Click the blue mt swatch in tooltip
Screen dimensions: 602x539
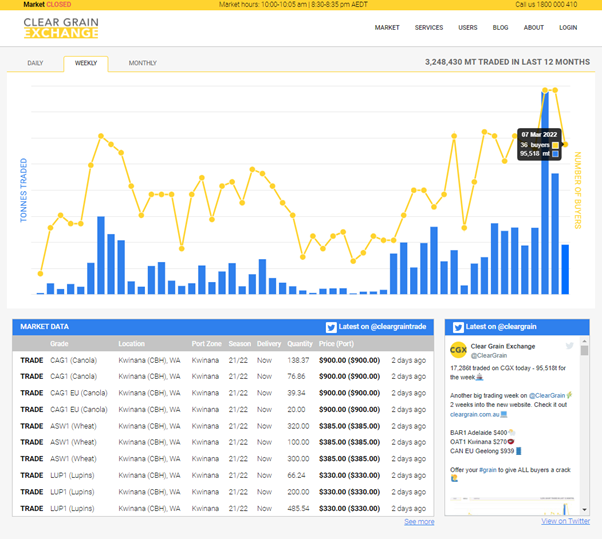tap(555, 154)
